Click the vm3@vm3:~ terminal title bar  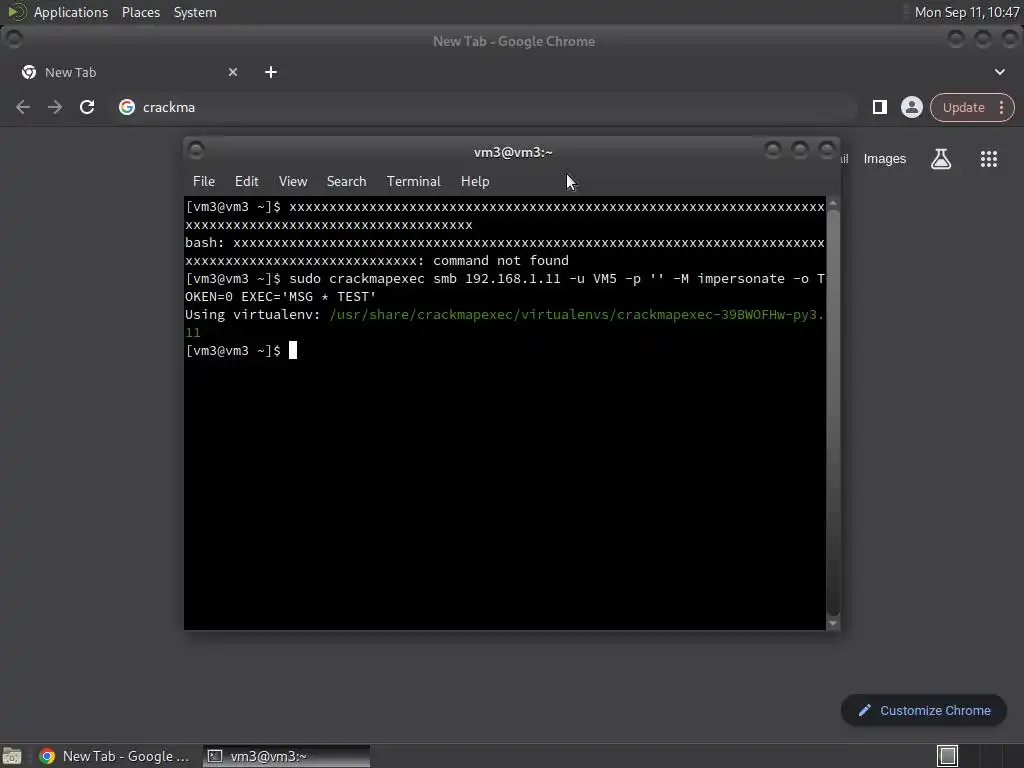coord(513,152)
